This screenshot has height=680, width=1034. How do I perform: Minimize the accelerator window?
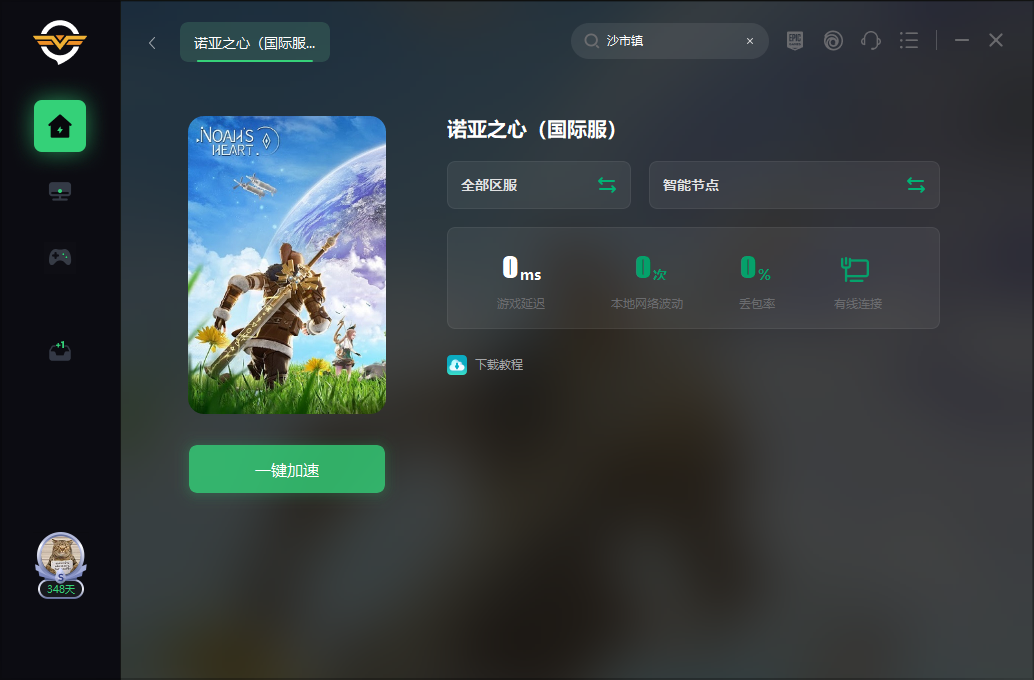[962, 41]
